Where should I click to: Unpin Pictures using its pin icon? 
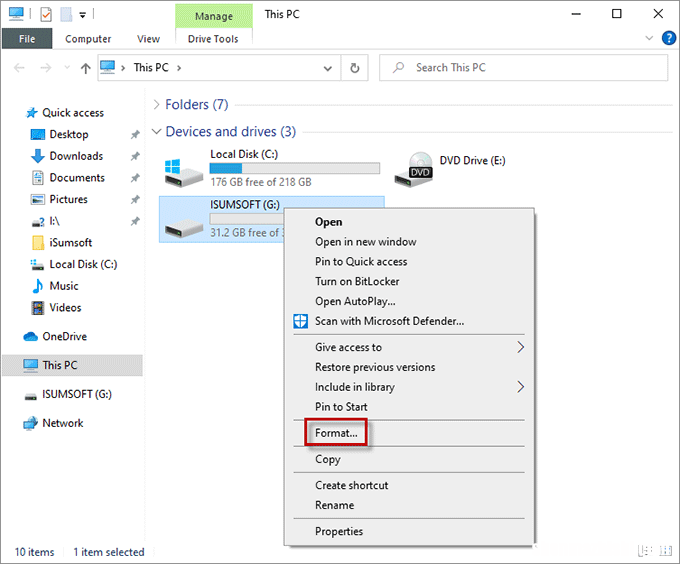(x=135, y=199)
